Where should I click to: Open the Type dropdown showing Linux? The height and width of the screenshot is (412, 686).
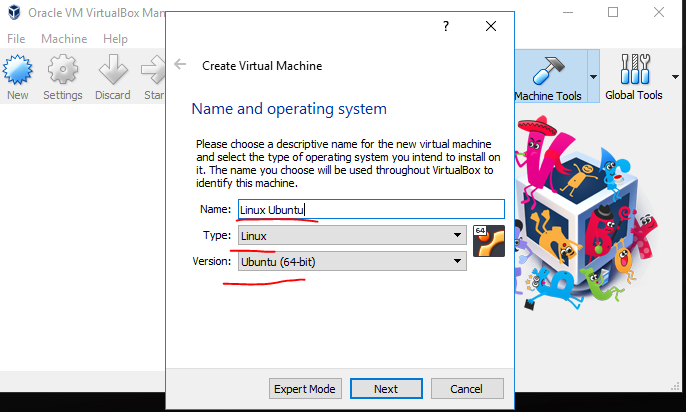tap(352, 236)
